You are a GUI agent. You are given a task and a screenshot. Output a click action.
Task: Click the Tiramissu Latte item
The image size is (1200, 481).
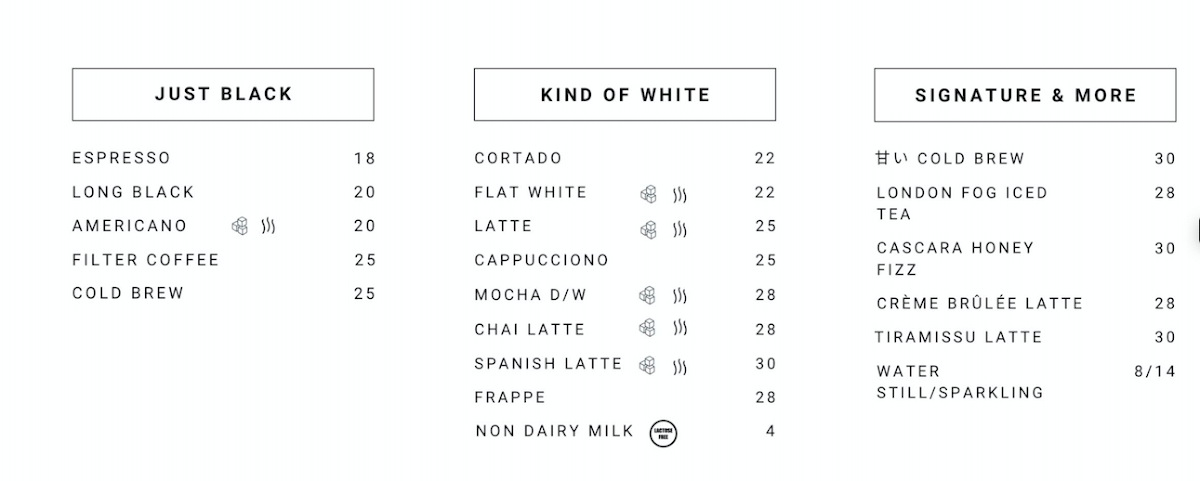pyautogui.click(x=959, y=338)
